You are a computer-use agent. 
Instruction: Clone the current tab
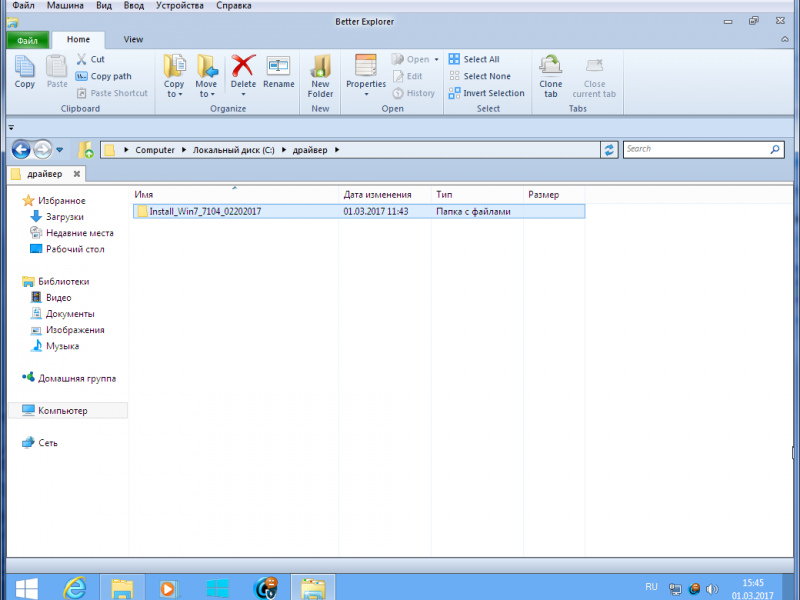coord(551,76)
